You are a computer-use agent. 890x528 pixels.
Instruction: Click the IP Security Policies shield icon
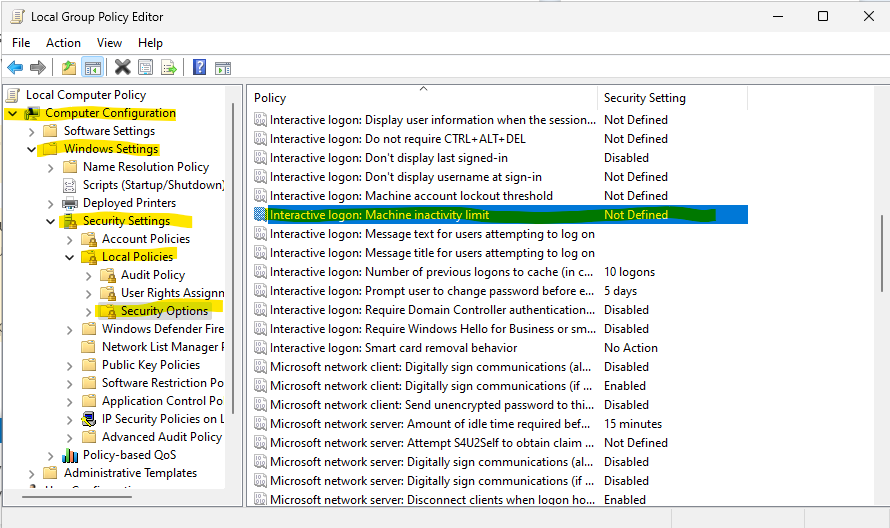[x=89, y=419]
